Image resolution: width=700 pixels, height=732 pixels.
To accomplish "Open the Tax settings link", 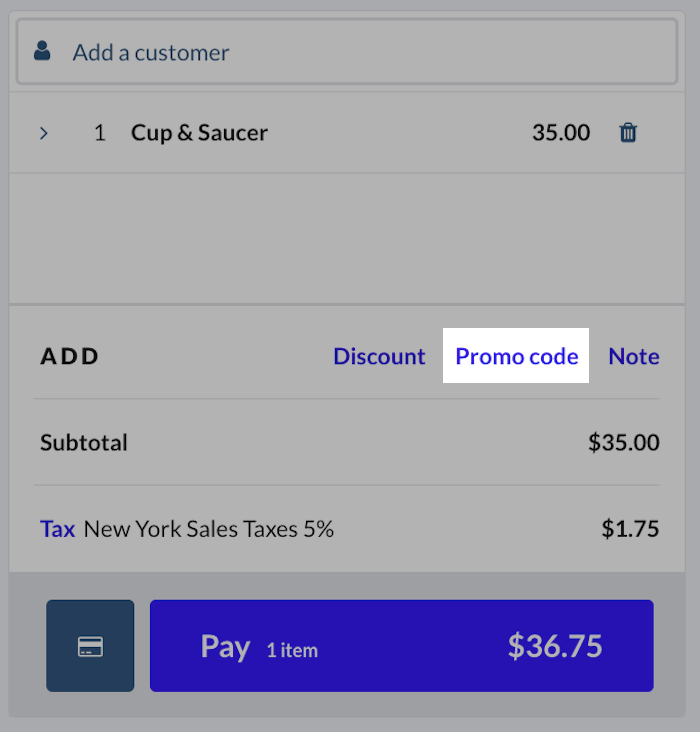I will pos(57,529).
